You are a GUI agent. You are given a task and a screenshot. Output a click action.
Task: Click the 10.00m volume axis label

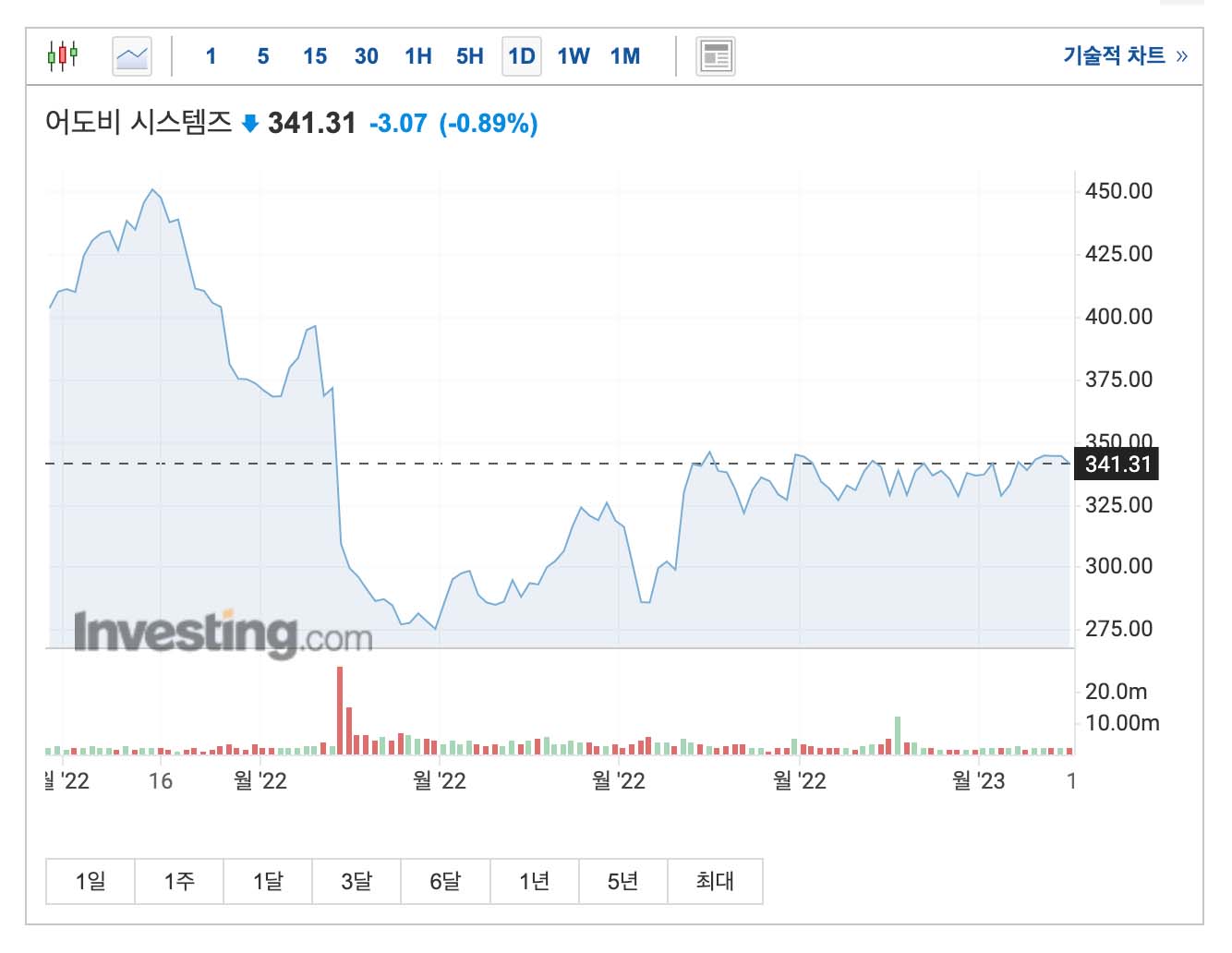click(1122, 723)
